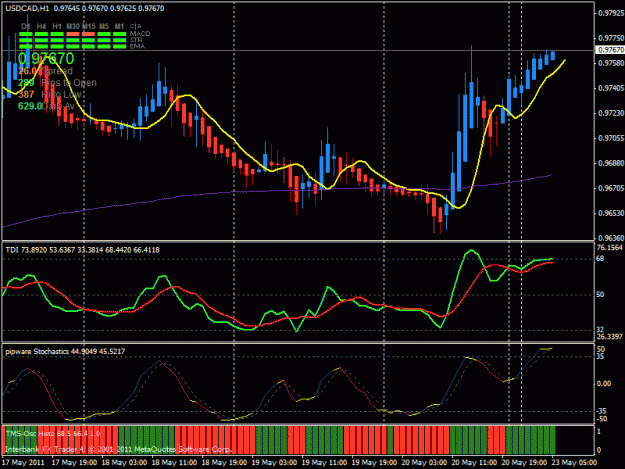Click the end of yellow moving average line
The height and width of the screenshot is (469, 625).
(x=564, y=61)
